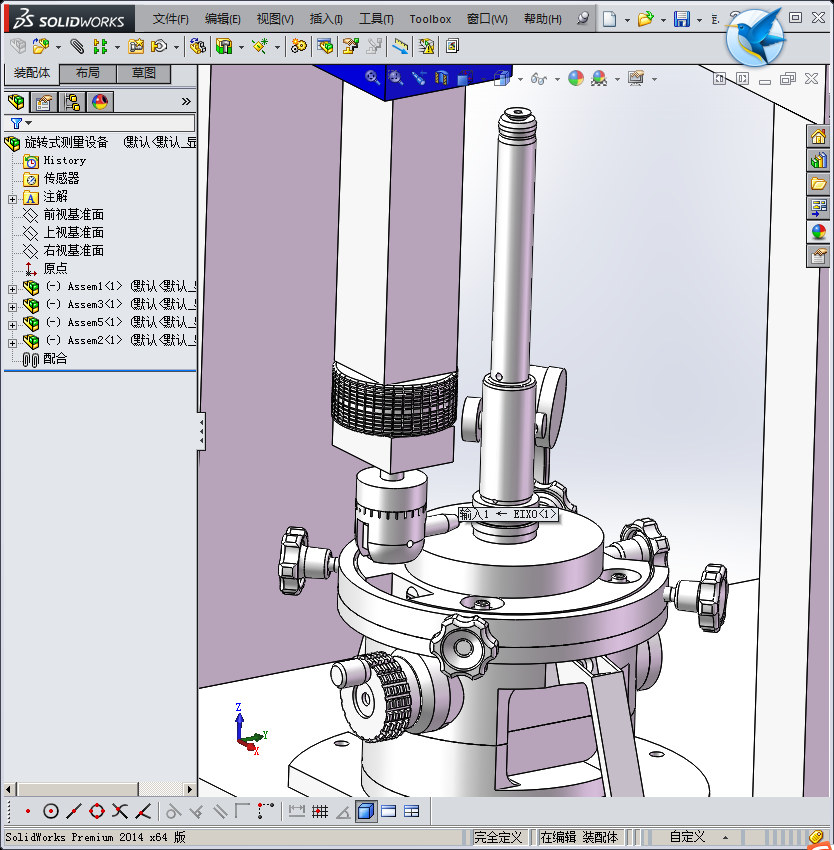Open the DisplayManager tab icon
This screenshot has height=850, width=834.
pos(100,101)
